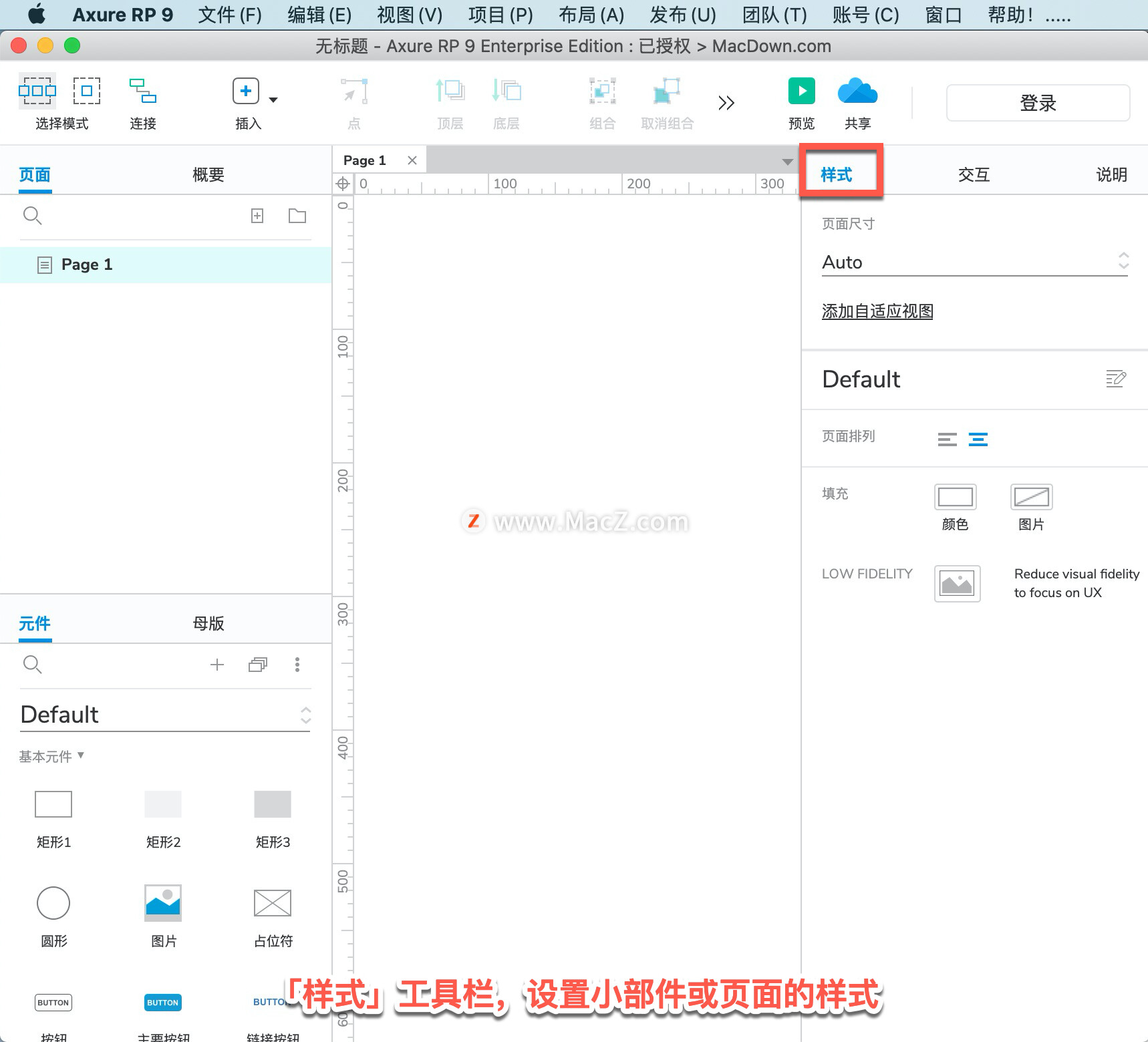Click the green Preview (预览) button

coord(802,91)
